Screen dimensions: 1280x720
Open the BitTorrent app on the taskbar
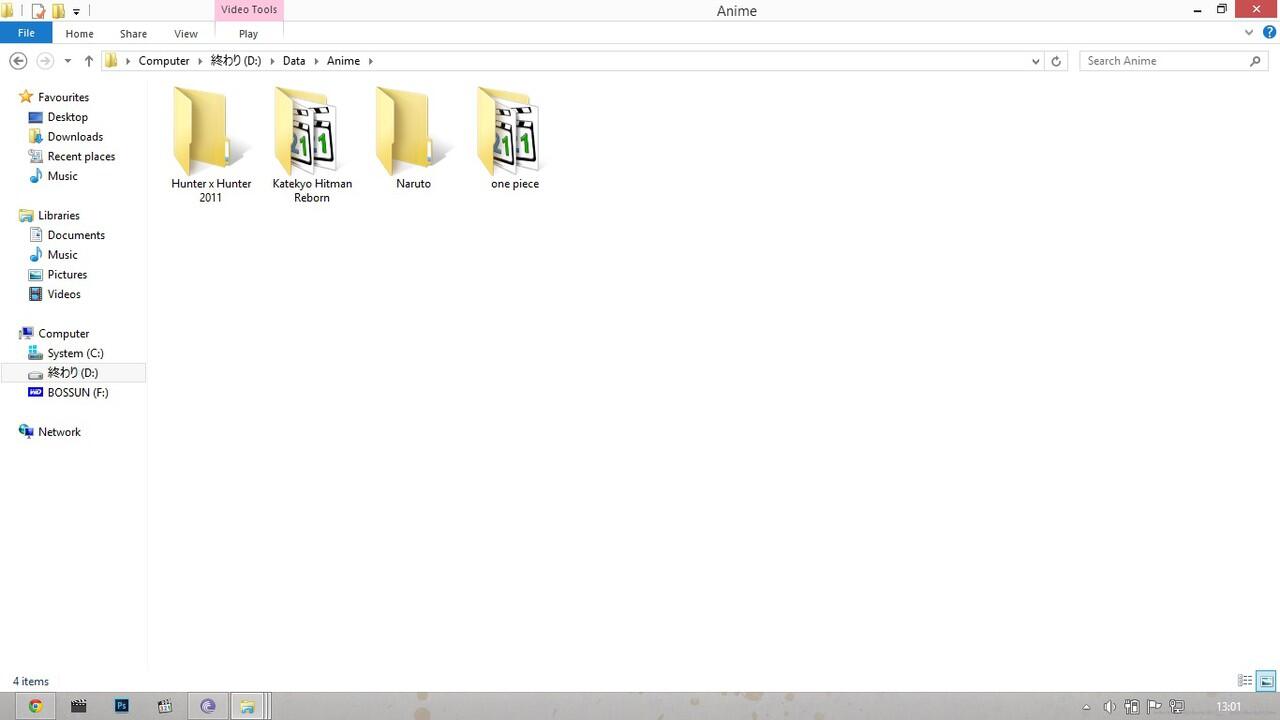pos(208,706)
